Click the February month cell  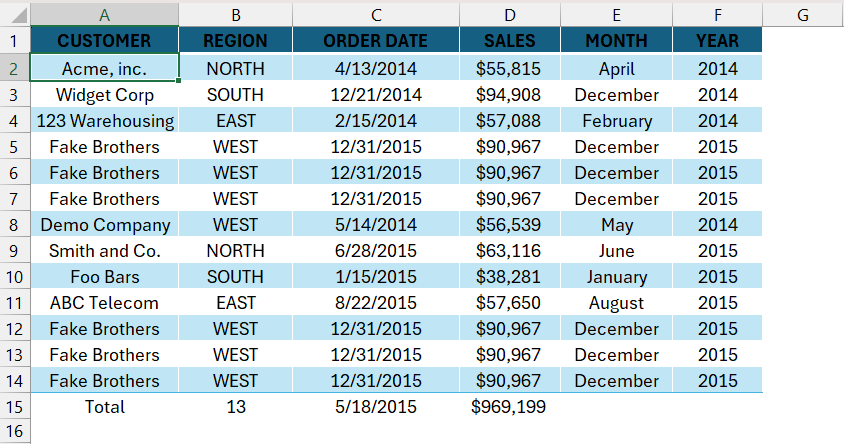point(616,121)
